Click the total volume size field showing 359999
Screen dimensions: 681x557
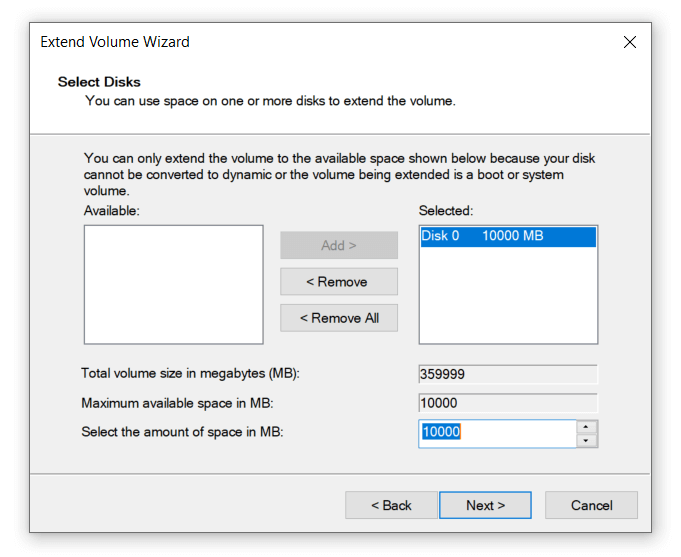click(507, 374)
